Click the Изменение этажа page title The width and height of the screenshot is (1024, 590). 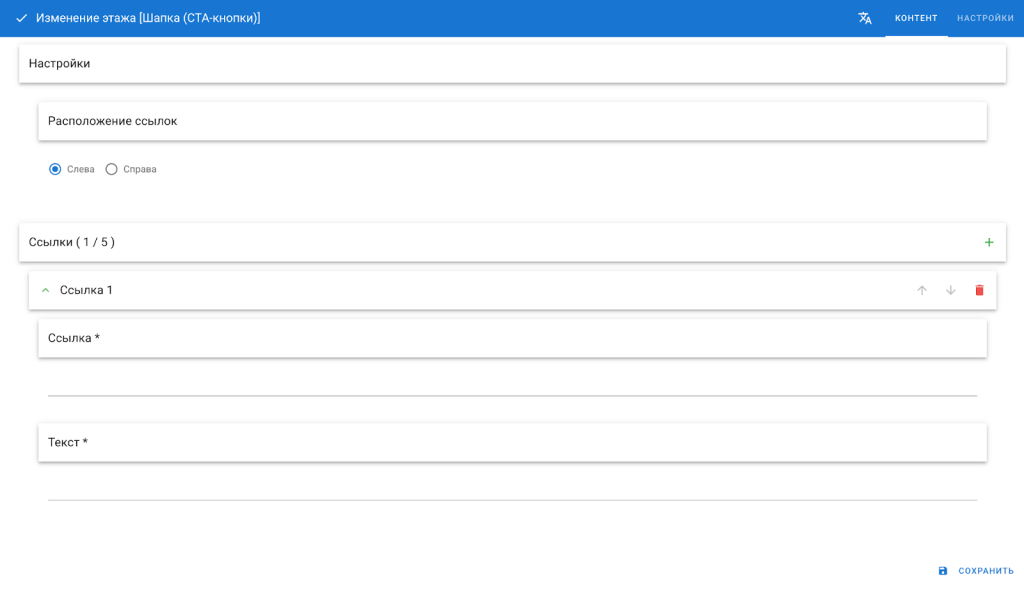(148, 18)
